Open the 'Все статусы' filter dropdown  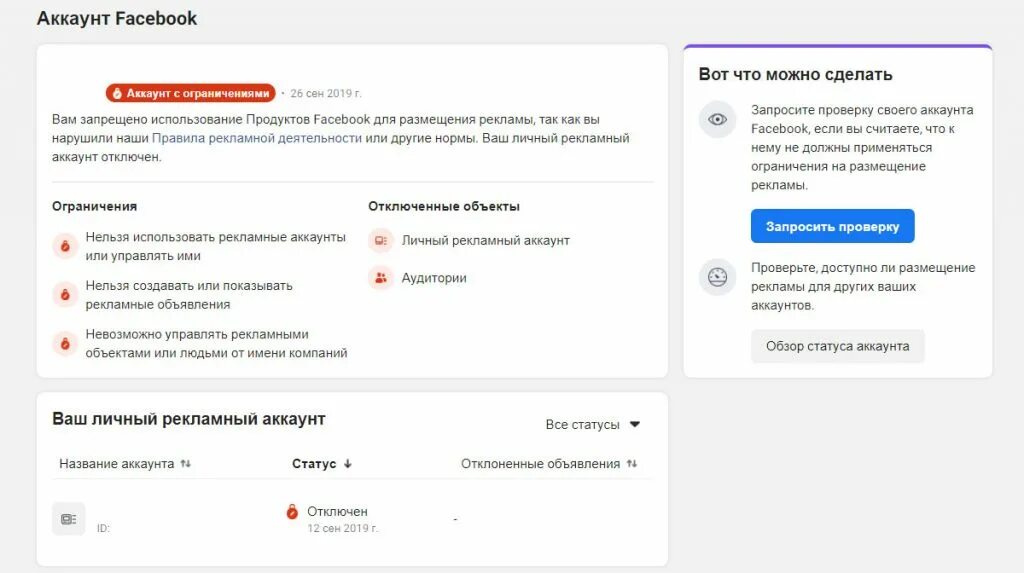click(593, 425)
